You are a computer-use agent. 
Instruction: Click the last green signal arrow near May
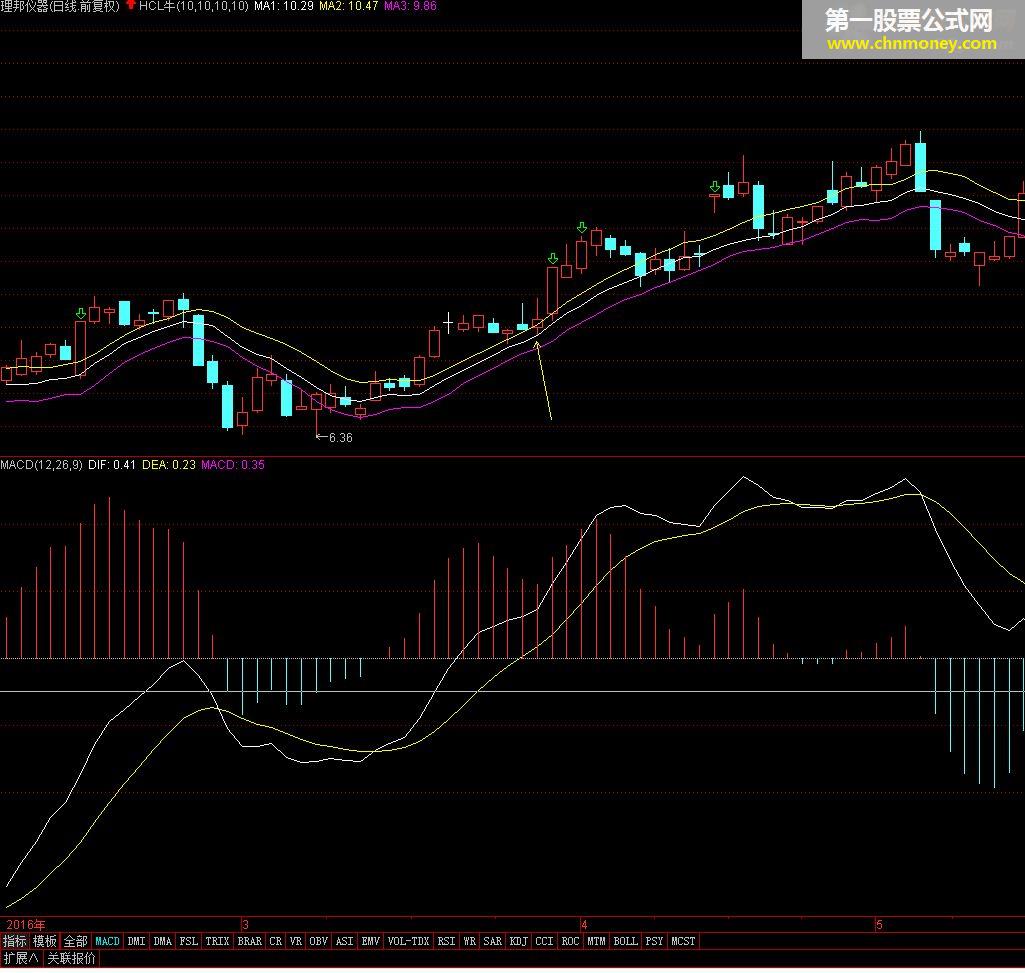[714, 187]
